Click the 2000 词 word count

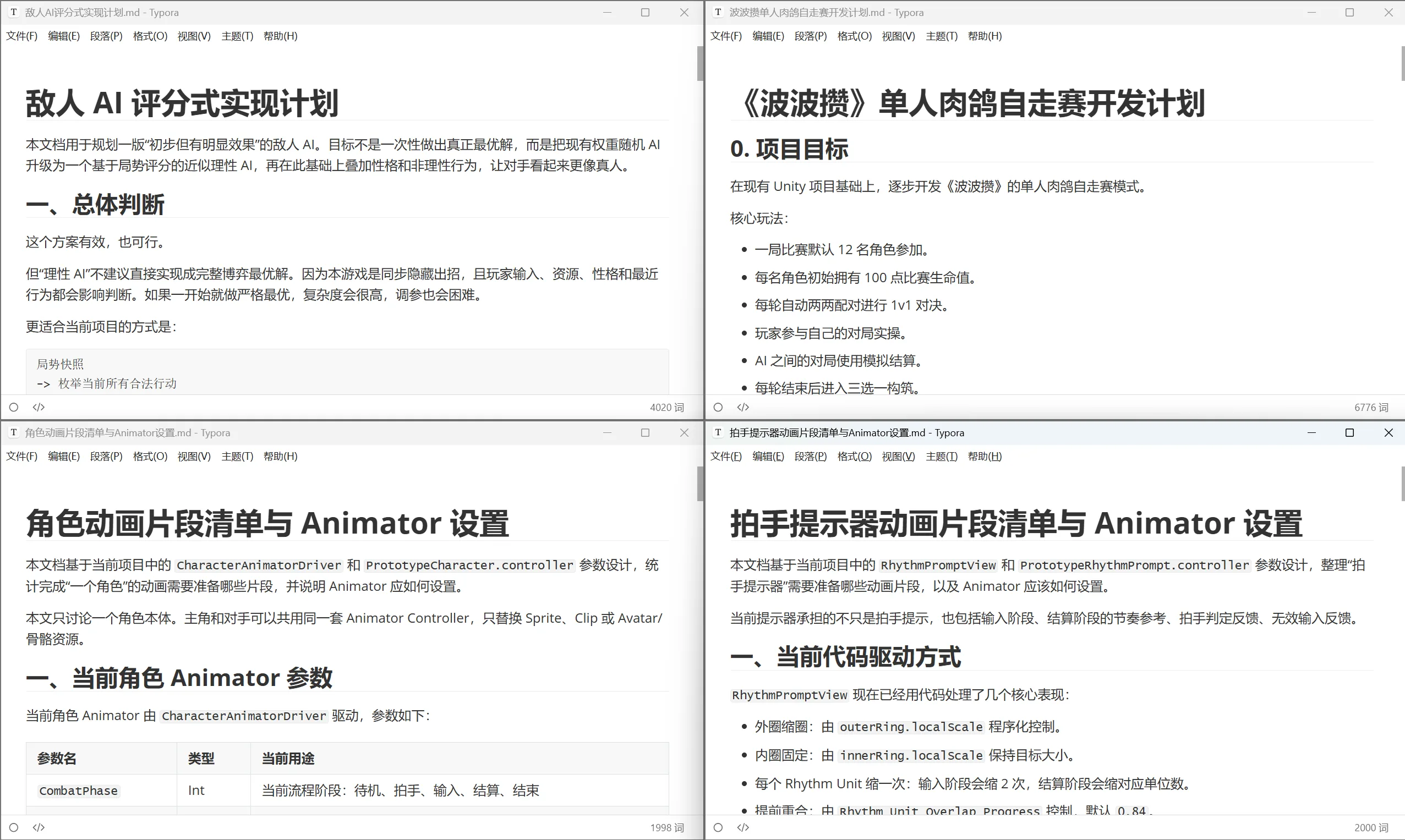pyautogui.click(x=1371, y=827)
